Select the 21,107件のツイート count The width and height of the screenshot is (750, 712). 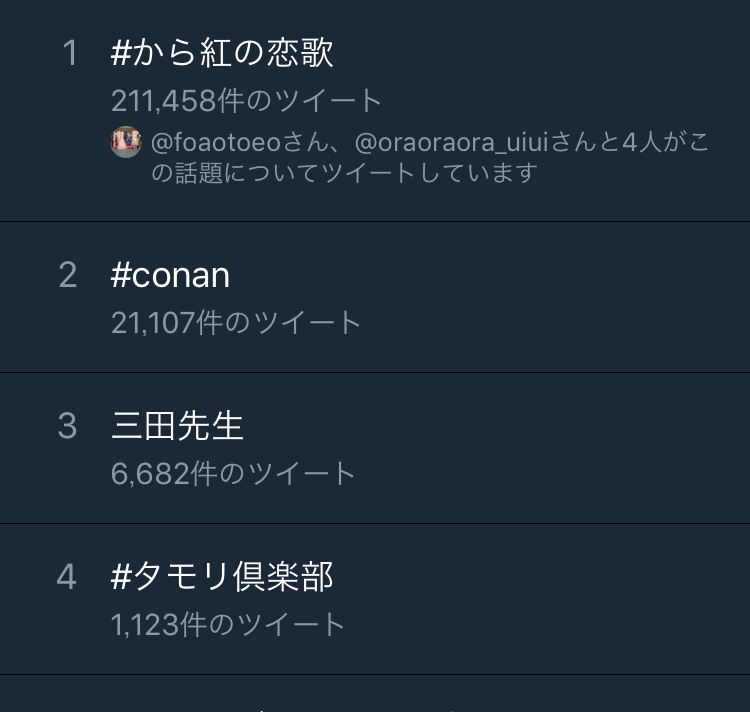(x=236, y=322)
